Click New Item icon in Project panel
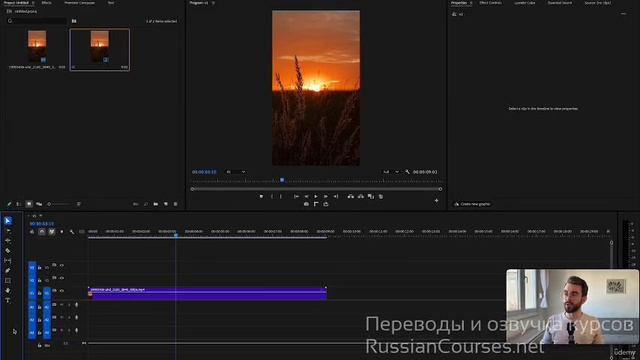The image size is (640, 360). point(166,204)
